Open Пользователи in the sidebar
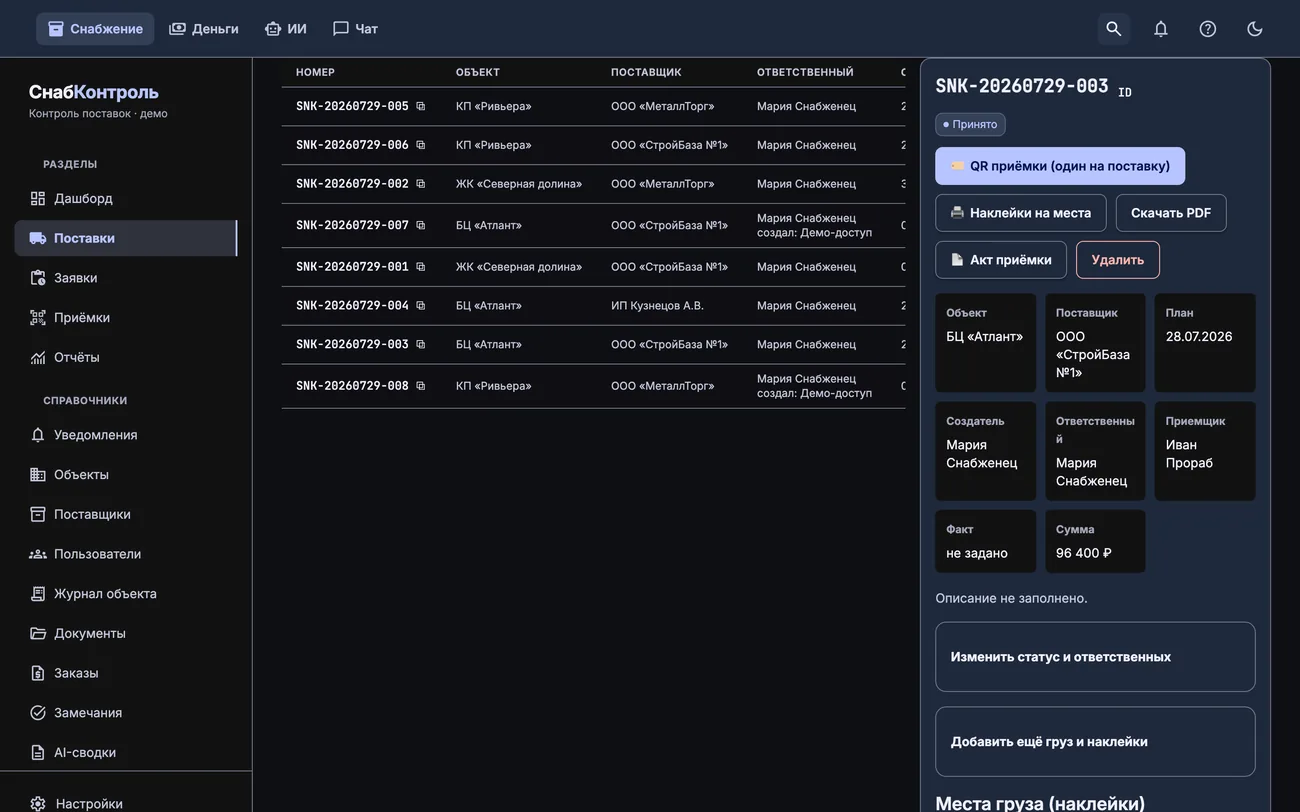Image resolution: width=1300 pixels, height=812 pixels. (x=125, y=554)
